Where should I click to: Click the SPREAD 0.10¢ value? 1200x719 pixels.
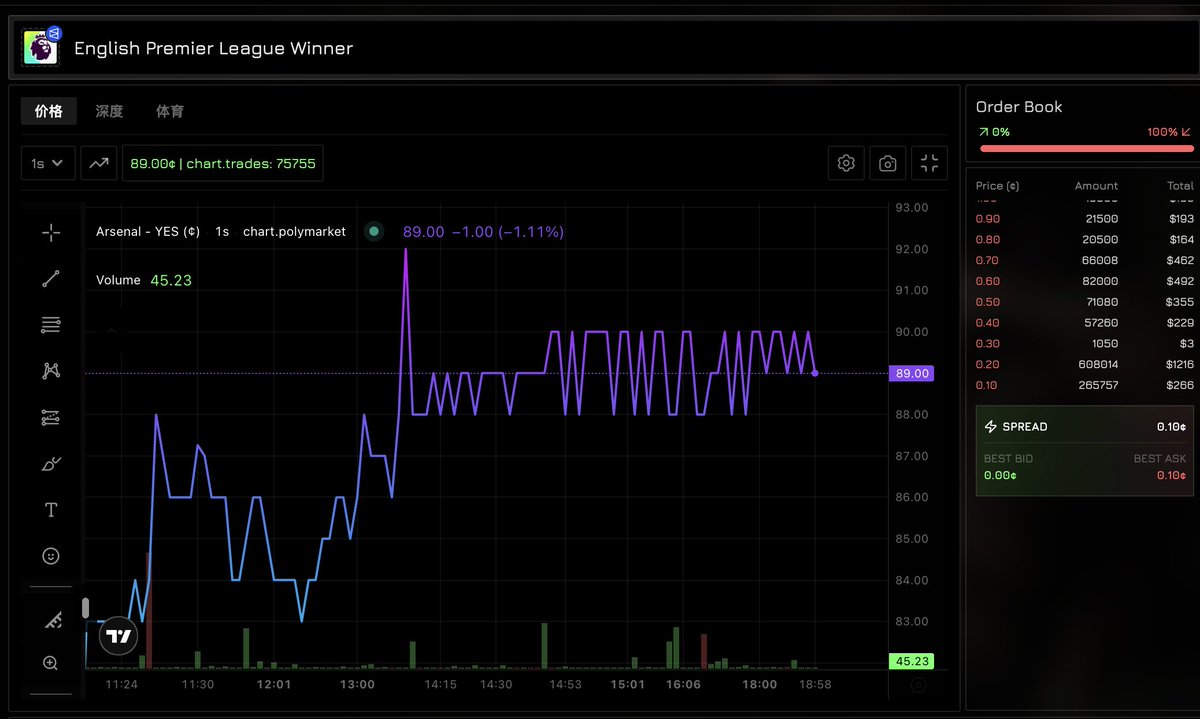pos(1172,427)
